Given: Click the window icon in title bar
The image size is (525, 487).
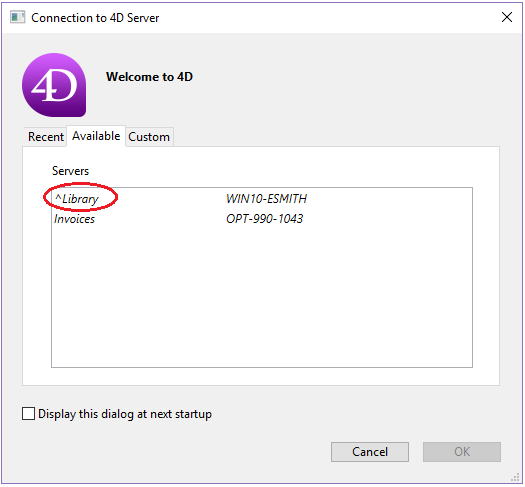Looking at the screenshot, I should pos(17,17).
